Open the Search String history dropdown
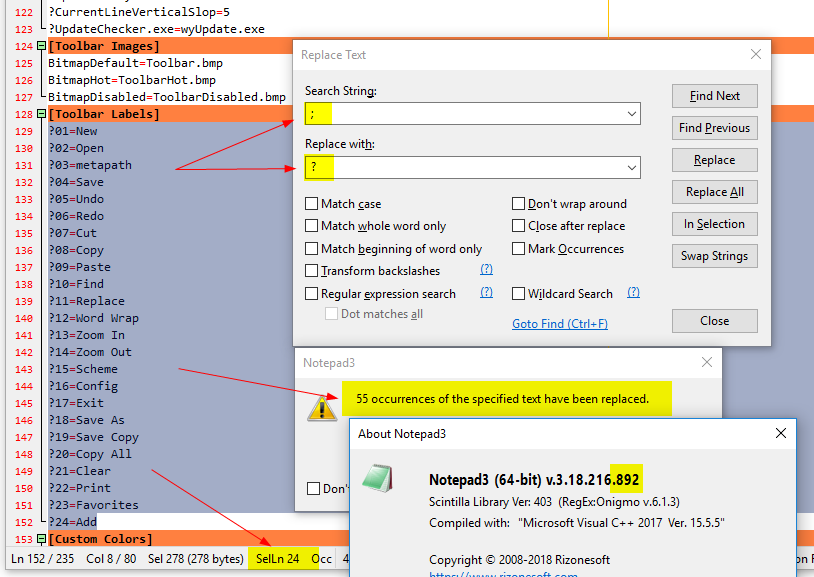 [631, 113]
